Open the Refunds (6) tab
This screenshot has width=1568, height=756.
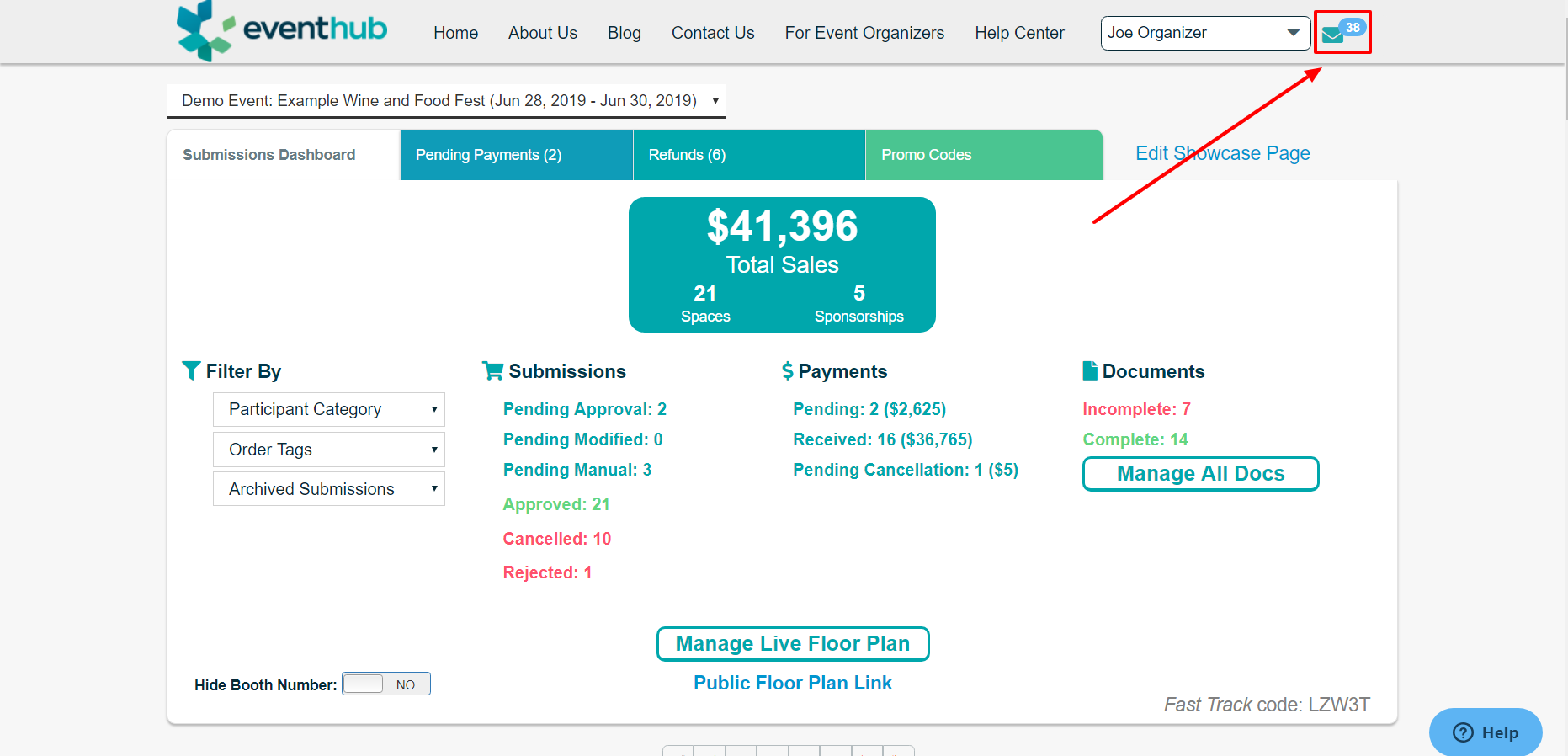click(x=749, y=155)
